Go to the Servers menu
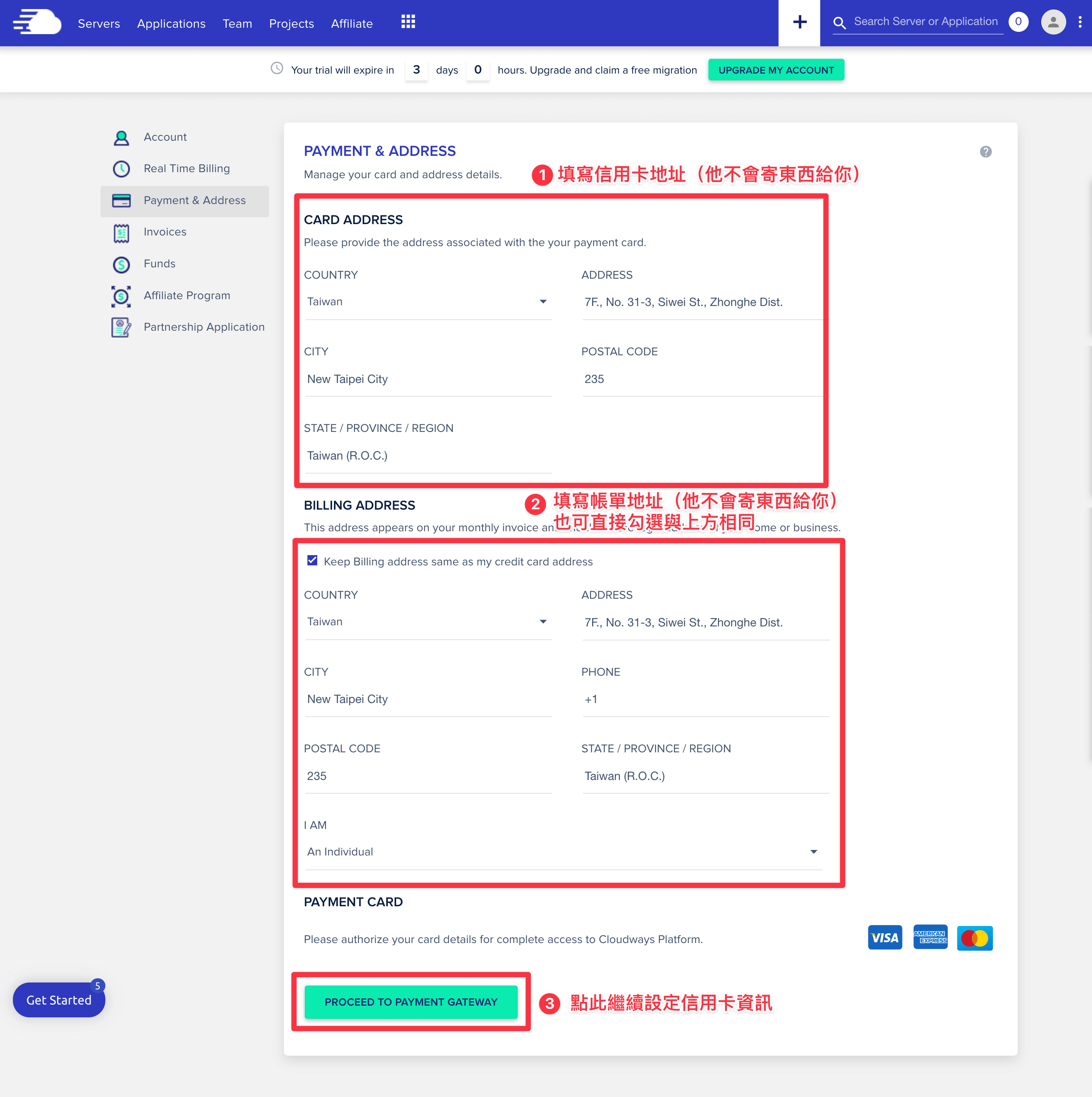The image size is (1092, 1097). pyautogui.click(x=99, y=23)
